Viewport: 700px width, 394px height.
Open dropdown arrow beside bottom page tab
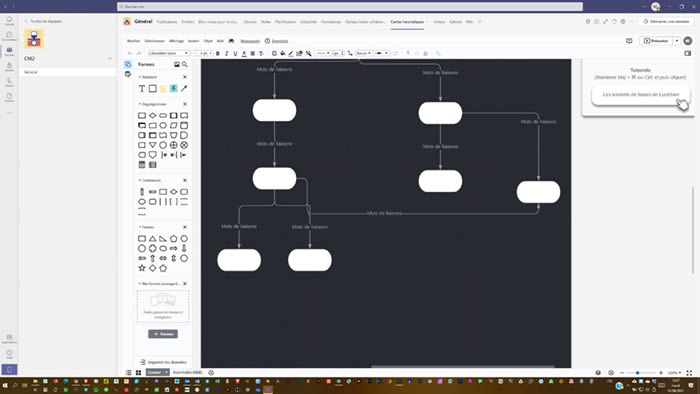tap(167, 373)
